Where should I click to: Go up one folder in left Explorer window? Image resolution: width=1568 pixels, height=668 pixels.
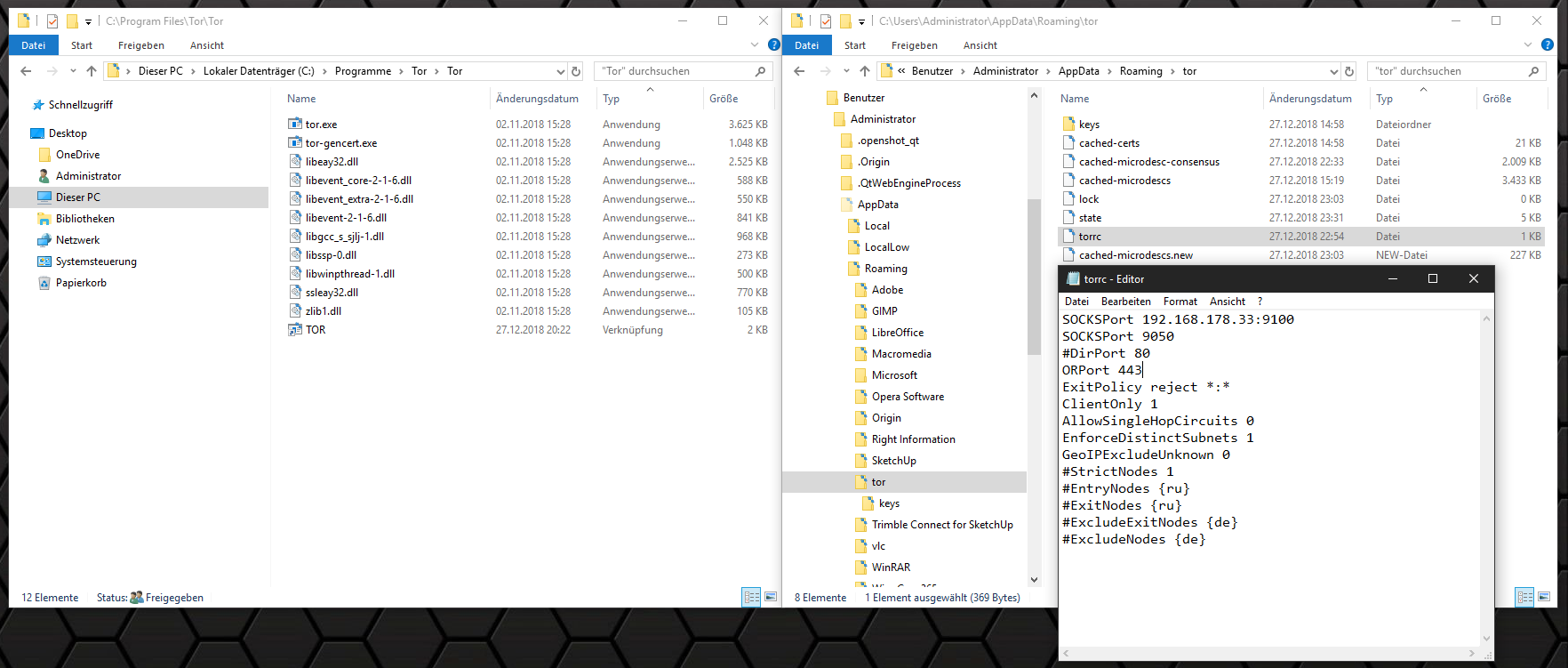point(92,71)
